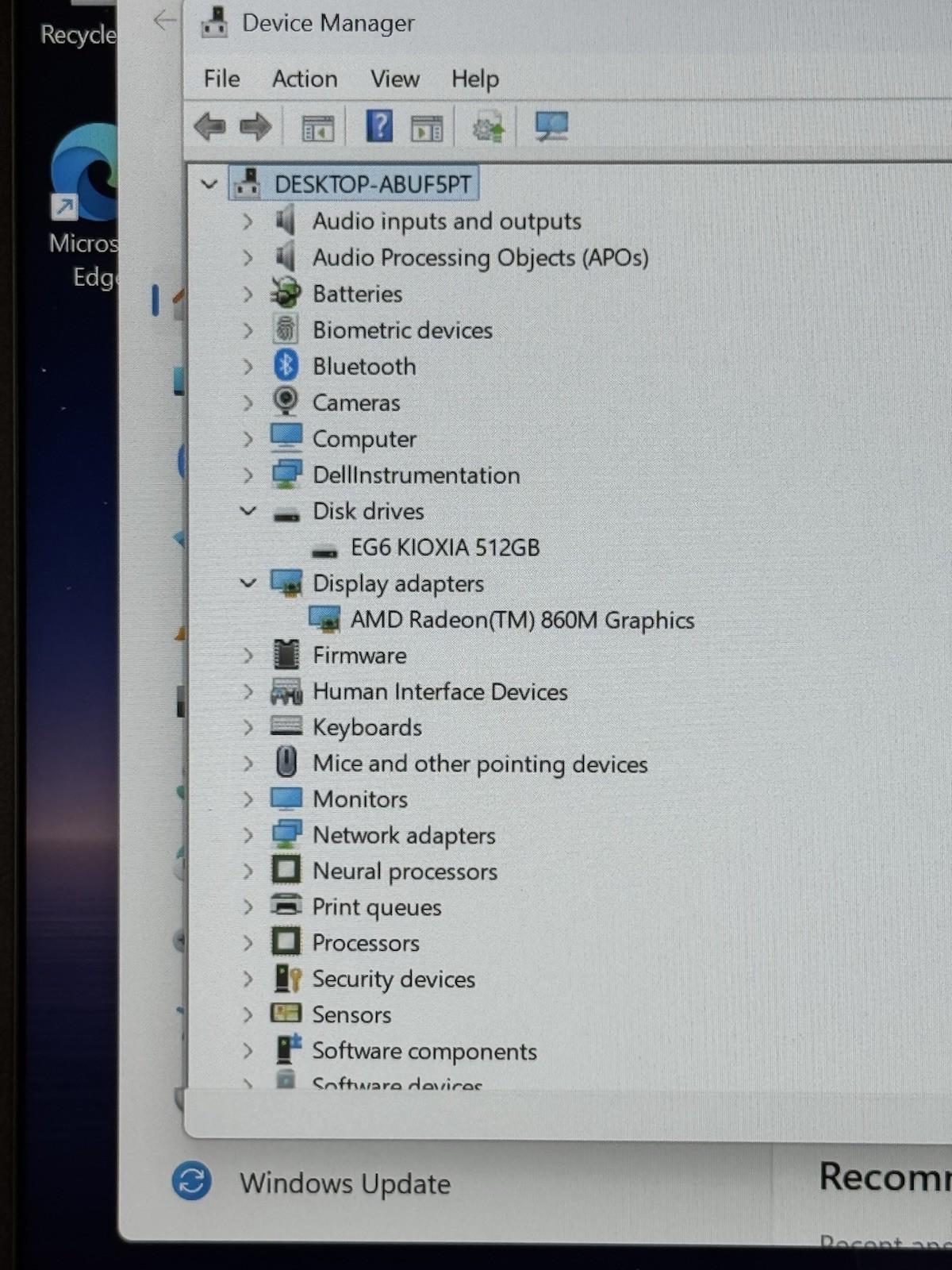Image resolution: width=952 pixels, height=1270 pixels.
Task: Click the Update driver toolbar icon with green arrow
Action: pos(488,126)
